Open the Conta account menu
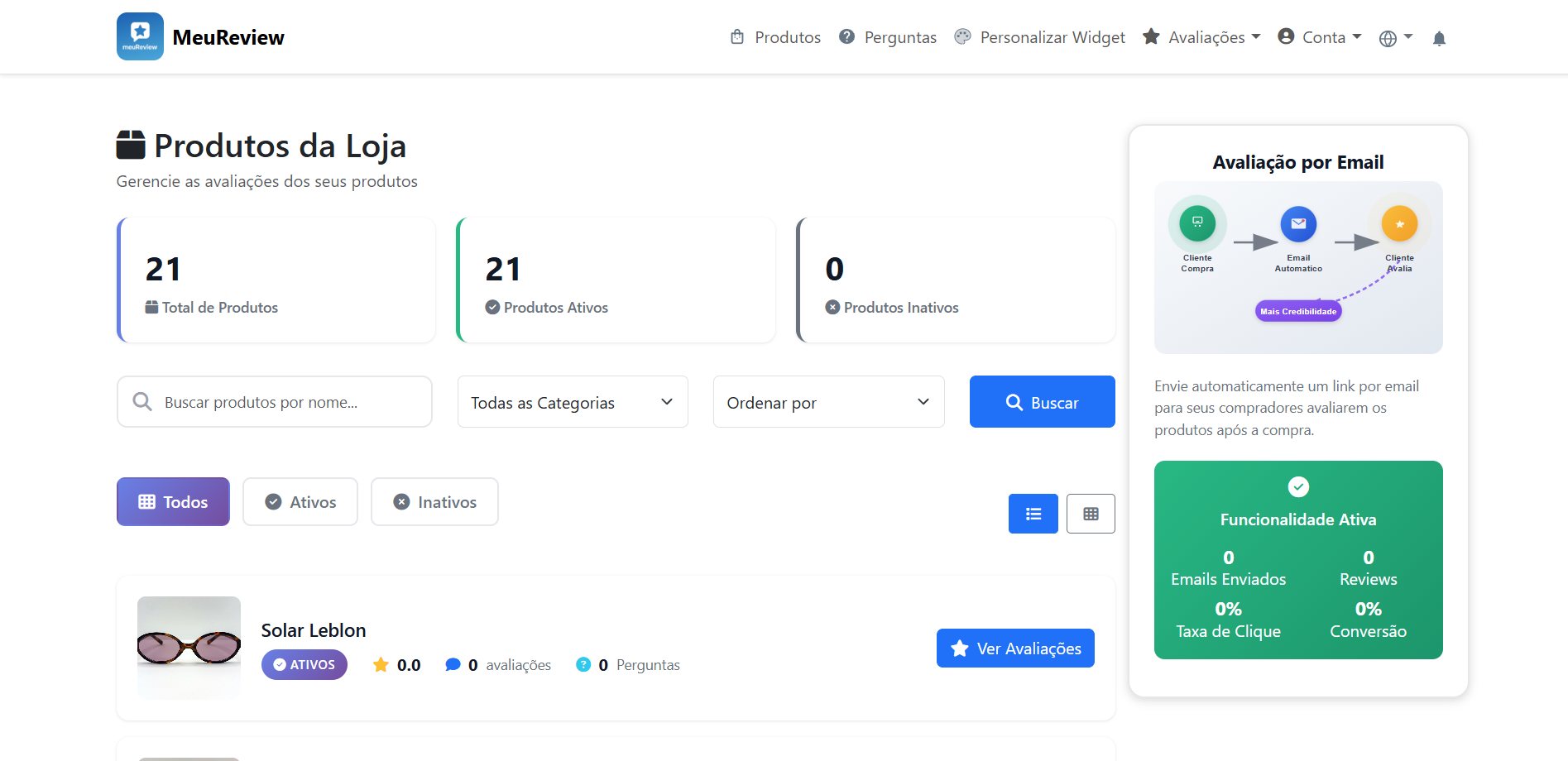This screenshot has width=1568, height=761. coord(1319,36)
